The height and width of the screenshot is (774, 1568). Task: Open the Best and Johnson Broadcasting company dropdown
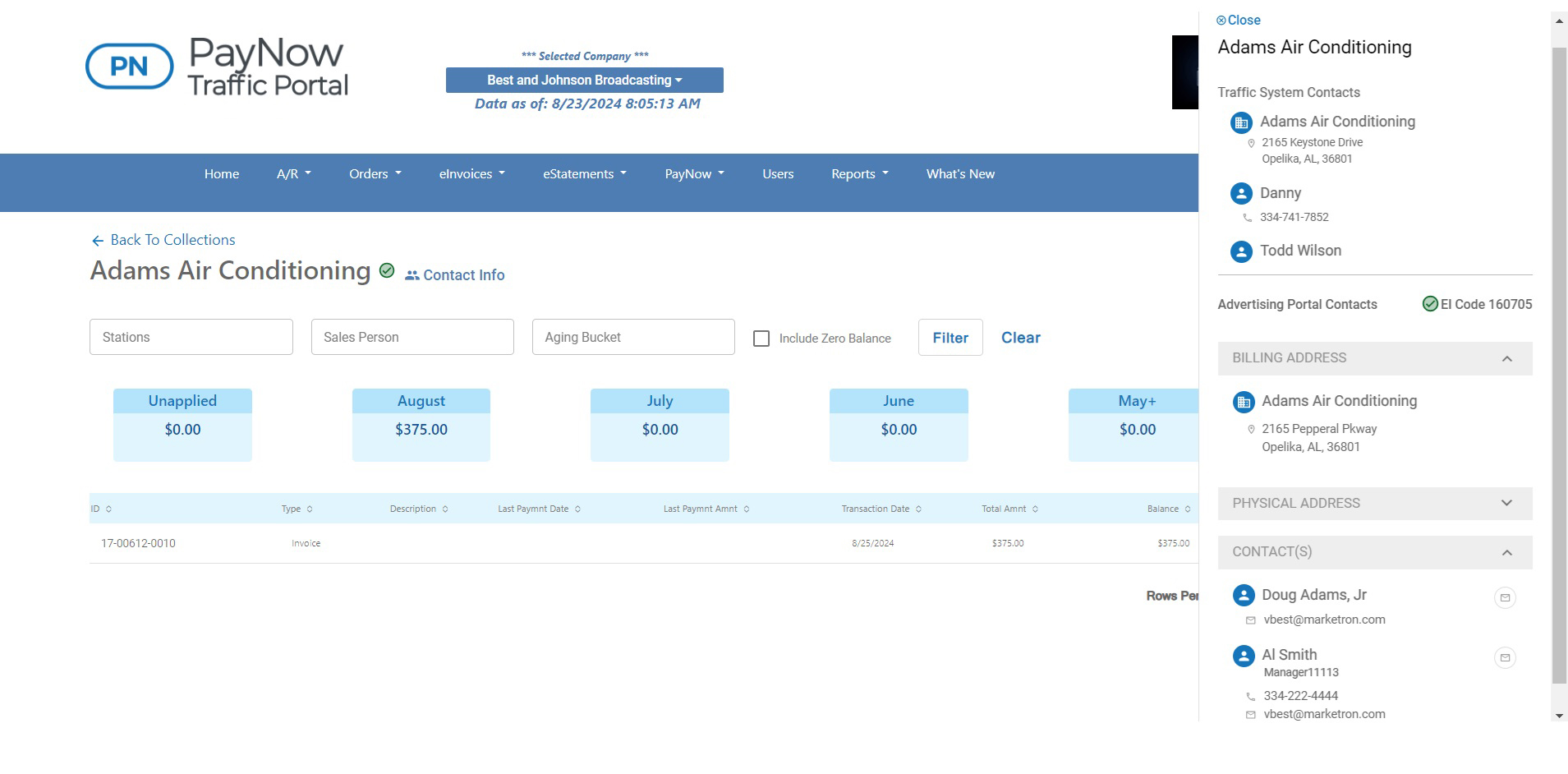(x=584, y=80)
